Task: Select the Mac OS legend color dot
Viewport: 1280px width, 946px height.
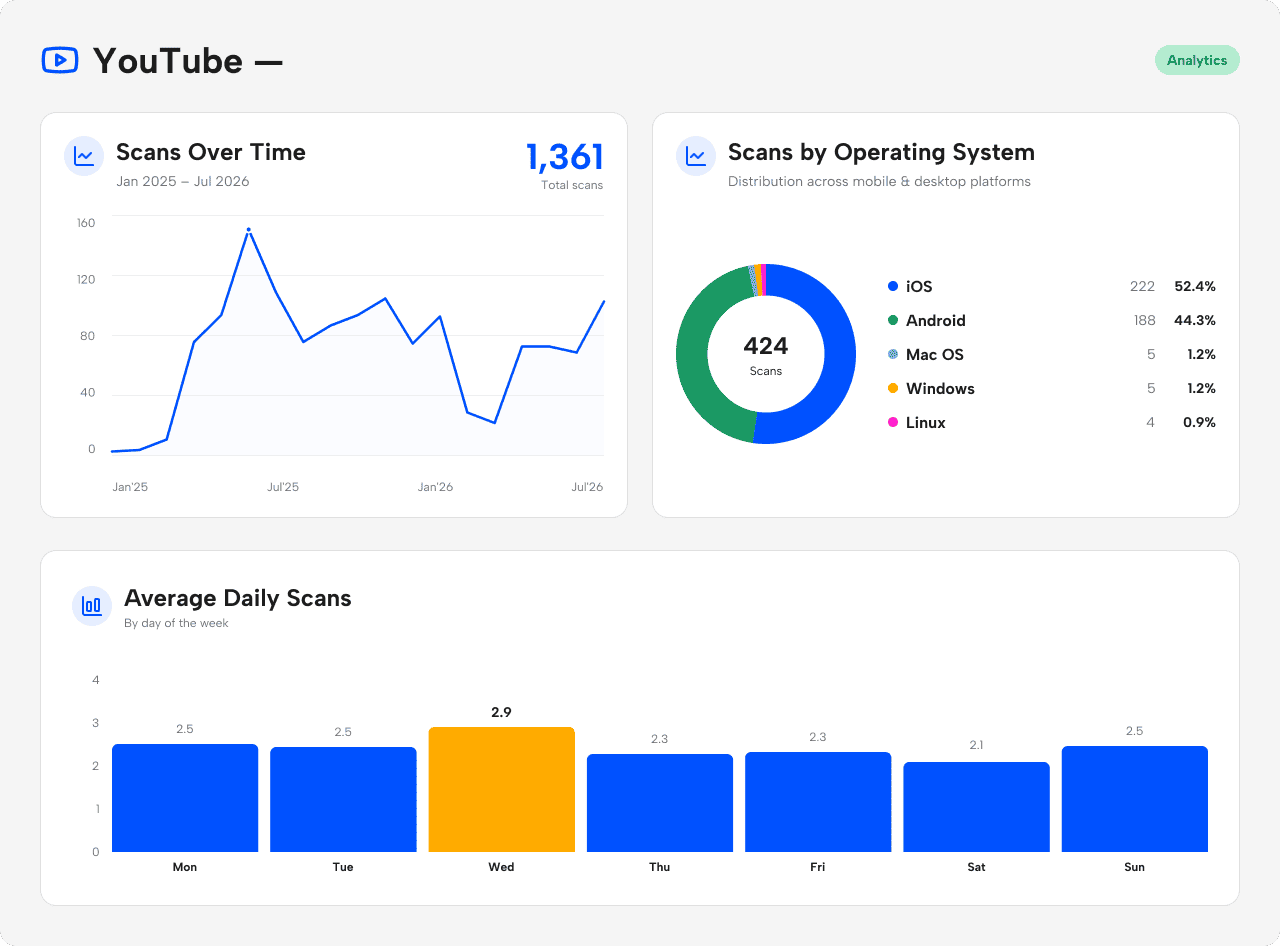Action: click(x=893, y=354)
